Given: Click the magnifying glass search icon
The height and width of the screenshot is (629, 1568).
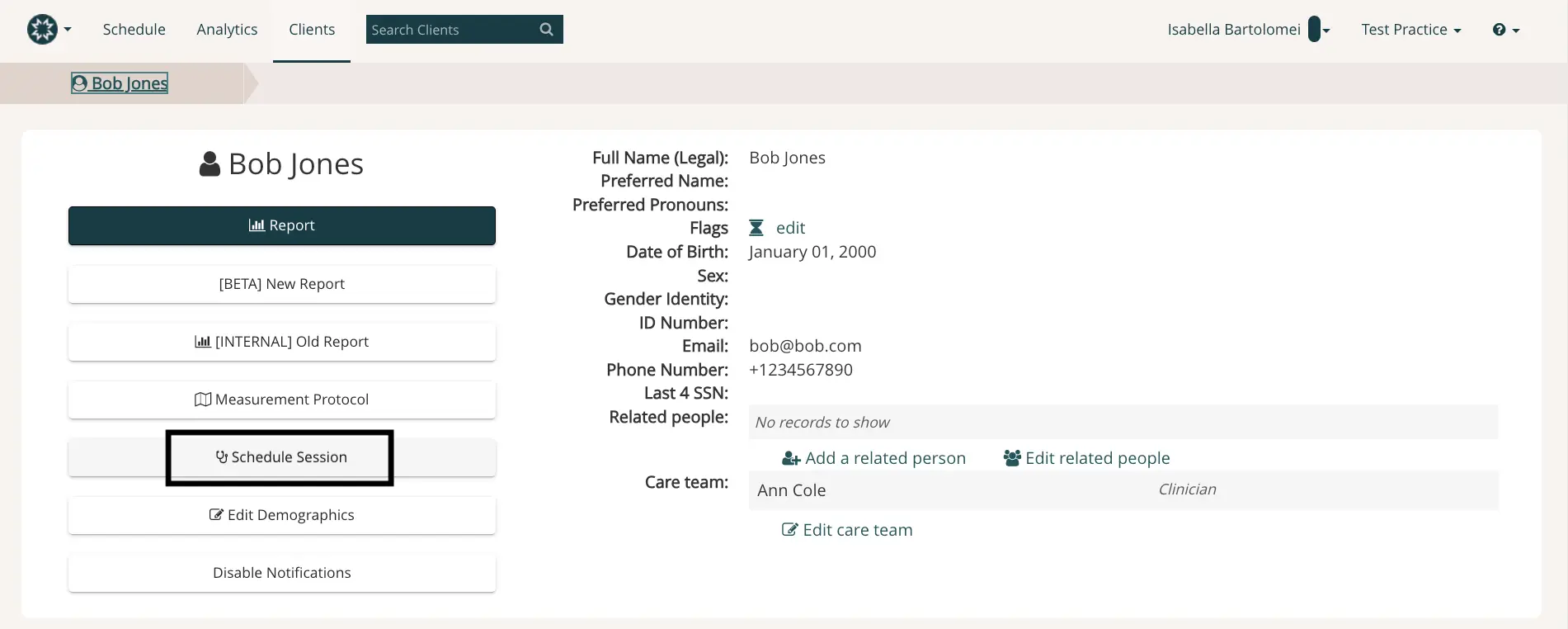Looking at the screenshot, I should pos(546,29).
